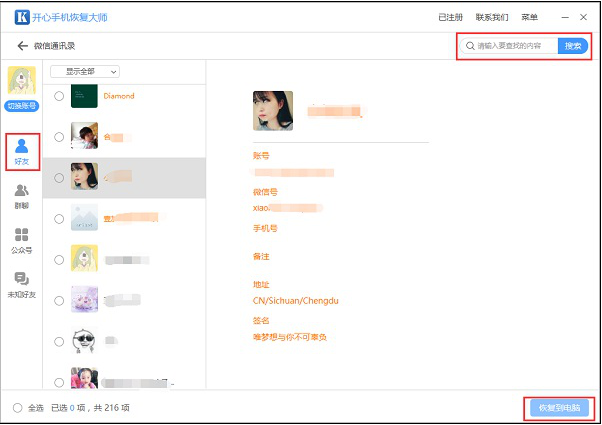Minimize the application window

click(x=565, y=17)
